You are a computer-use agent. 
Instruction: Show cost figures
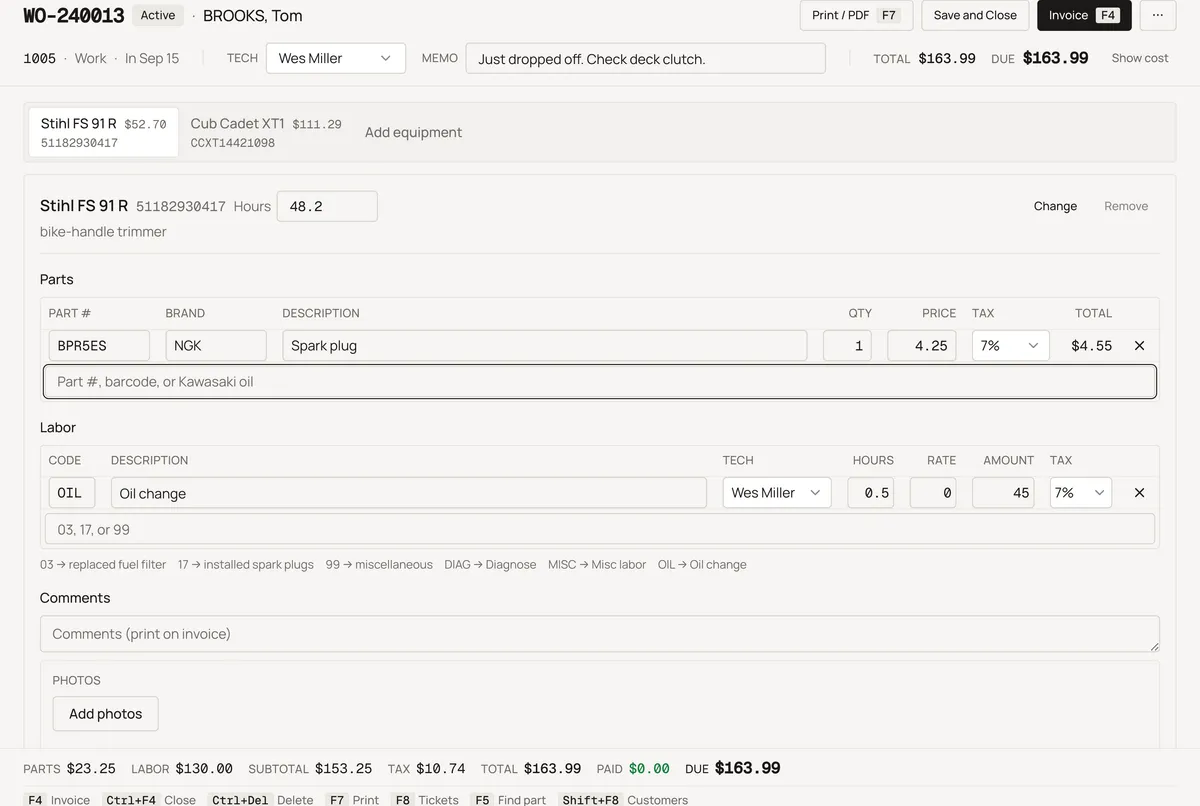[x=1140, y=58]
